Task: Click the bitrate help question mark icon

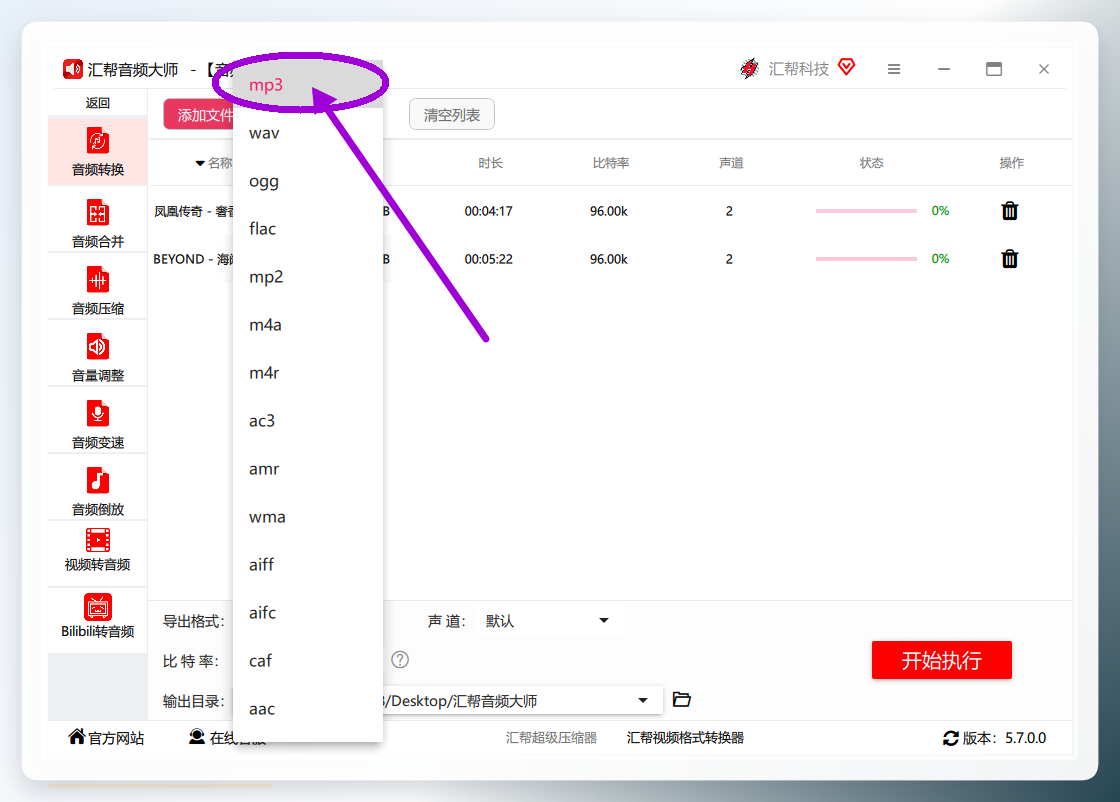Action: 400,660
